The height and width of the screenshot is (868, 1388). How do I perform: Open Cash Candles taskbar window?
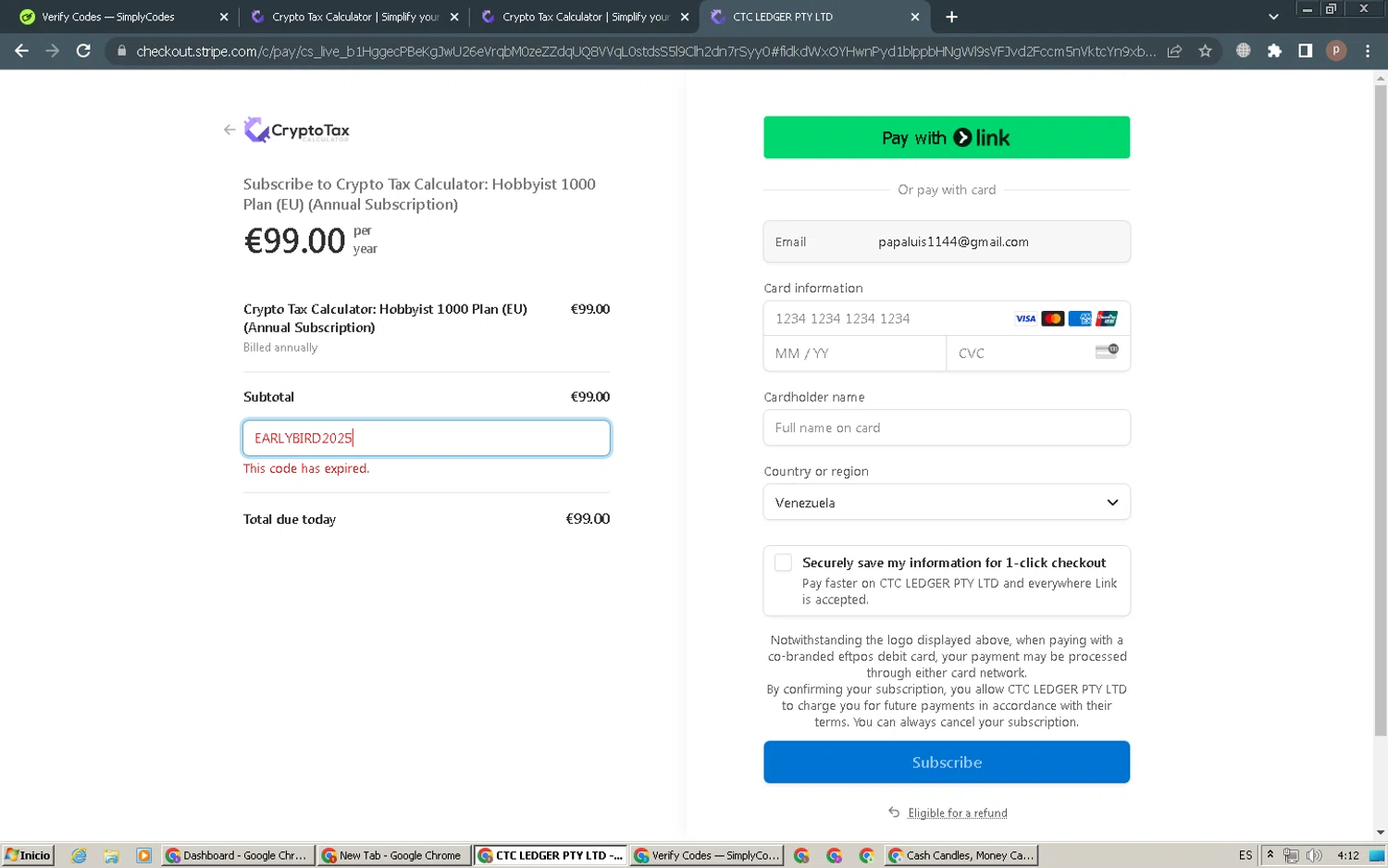[960, 856]
